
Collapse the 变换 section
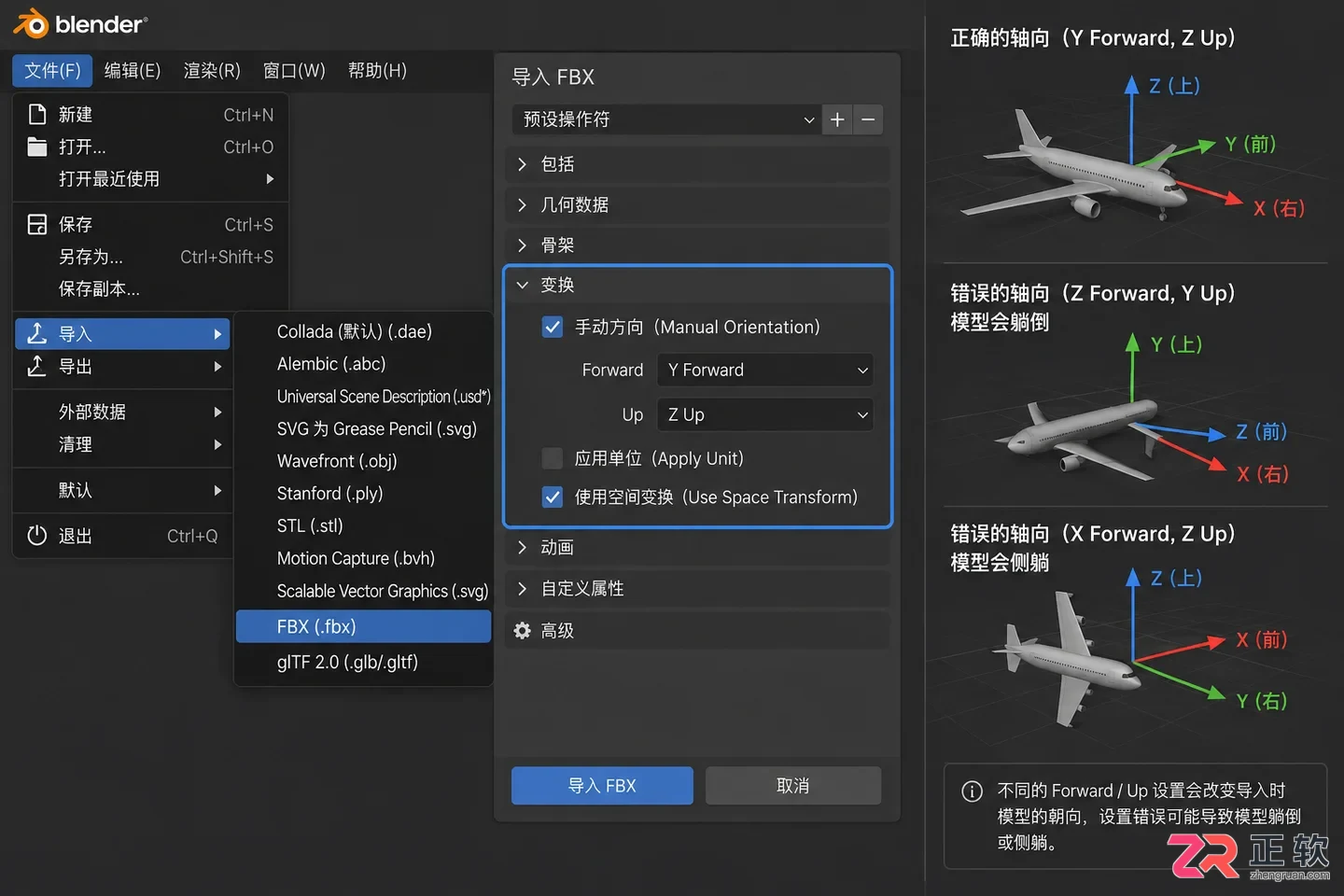coord(697,285)
